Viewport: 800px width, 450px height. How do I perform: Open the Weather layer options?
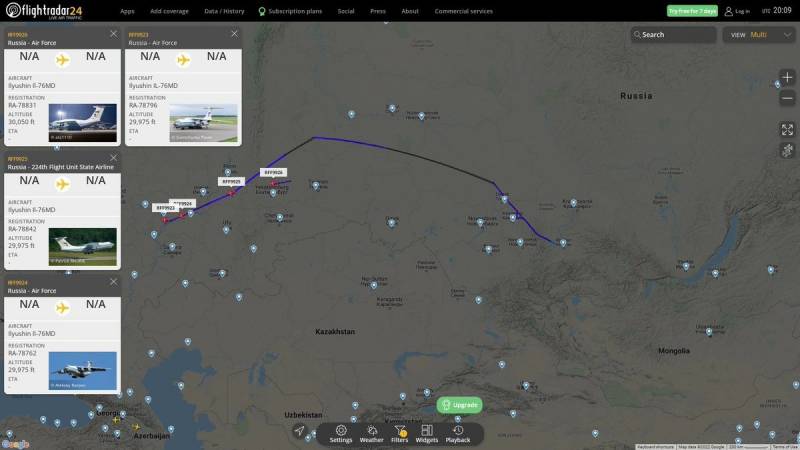point(371,434)
